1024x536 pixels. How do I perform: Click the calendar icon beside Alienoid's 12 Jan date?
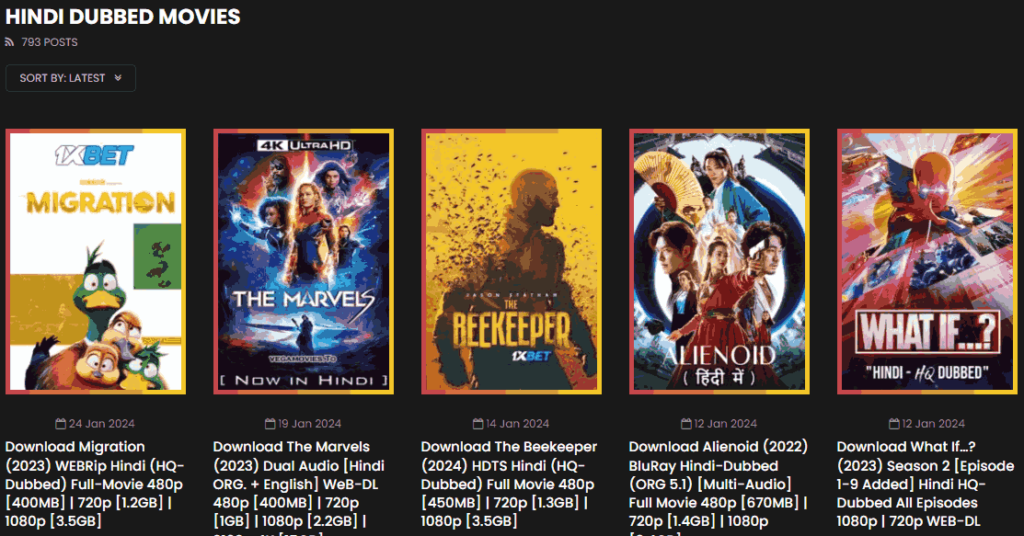click(x=686, y=424)
